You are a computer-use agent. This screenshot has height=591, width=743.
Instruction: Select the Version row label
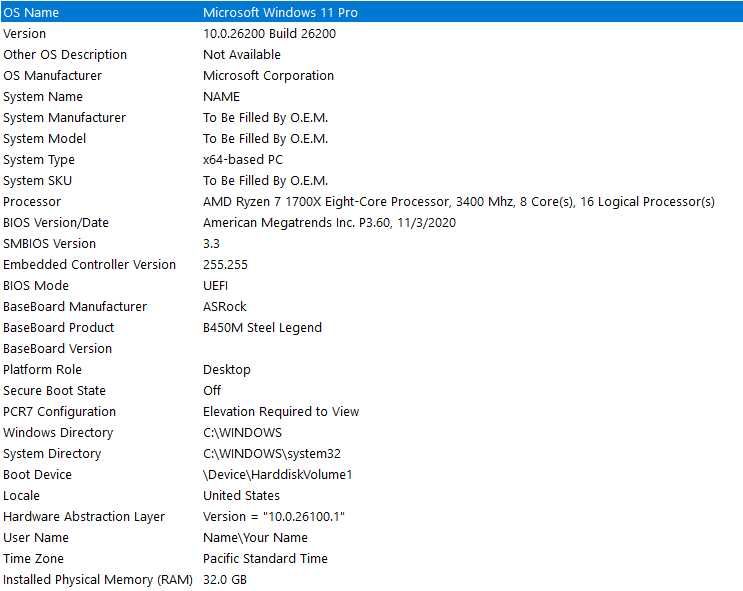25,34
